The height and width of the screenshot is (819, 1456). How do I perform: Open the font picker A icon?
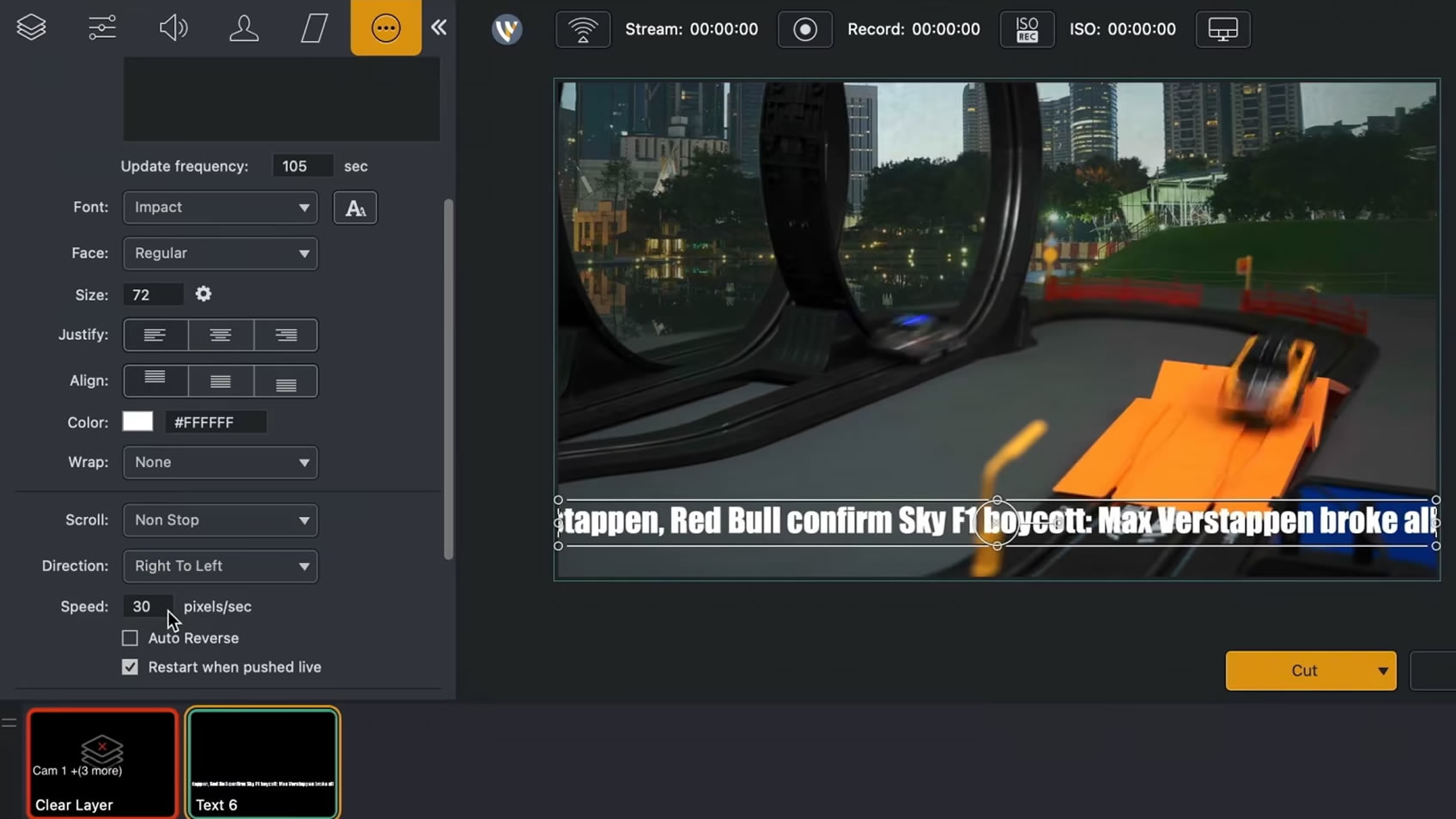coord(355,208)
